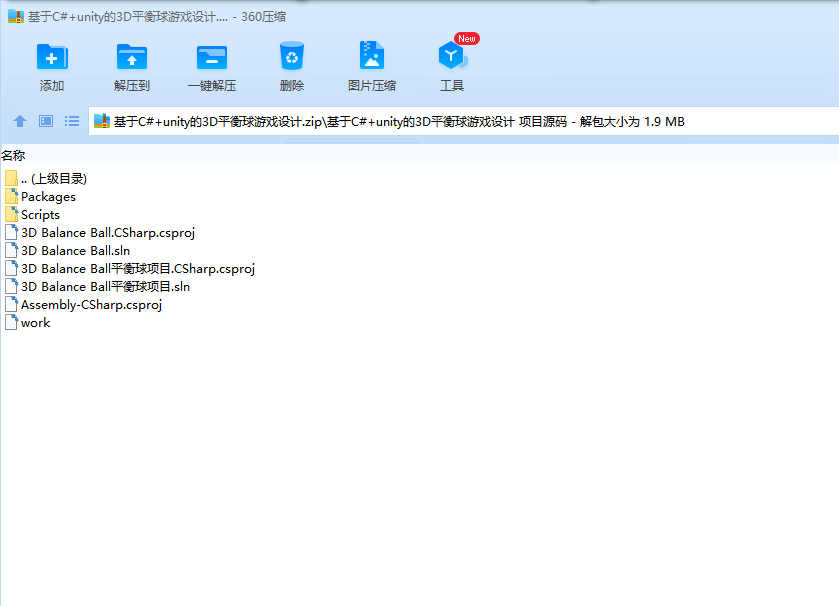Select the work file
Image resolution: width=839 pixels, height=606 pixels.
pos(28,323)
